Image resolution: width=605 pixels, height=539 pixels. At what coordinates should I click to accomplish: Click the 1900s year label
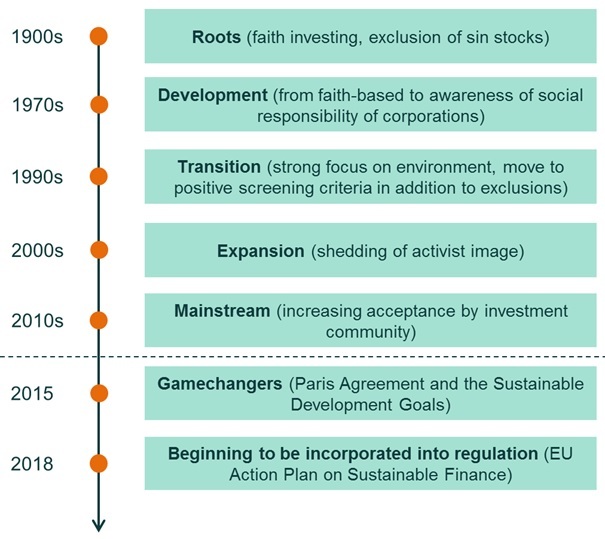(37, 37)
